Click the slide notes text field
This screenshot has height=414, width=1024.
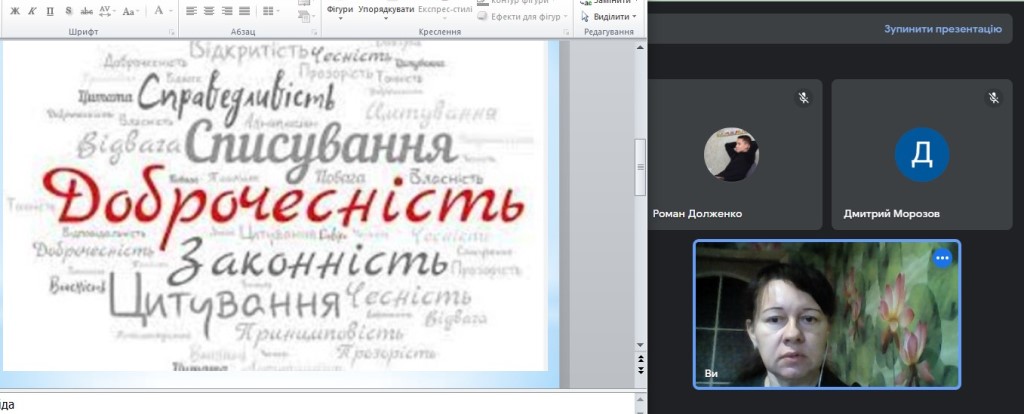318,404
